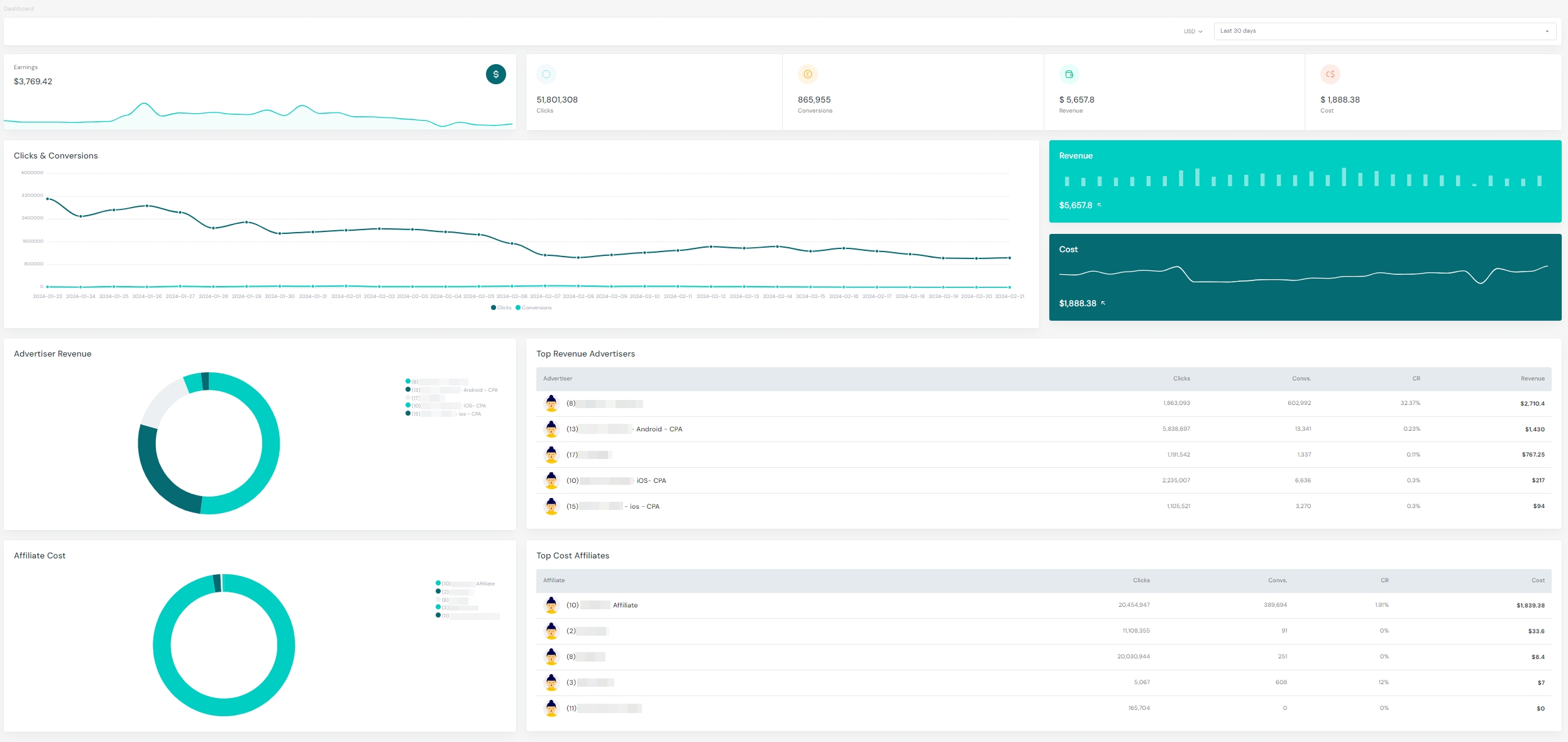Sort affiliates by CR column header
1568x742 pixels.
(1384, 580)
